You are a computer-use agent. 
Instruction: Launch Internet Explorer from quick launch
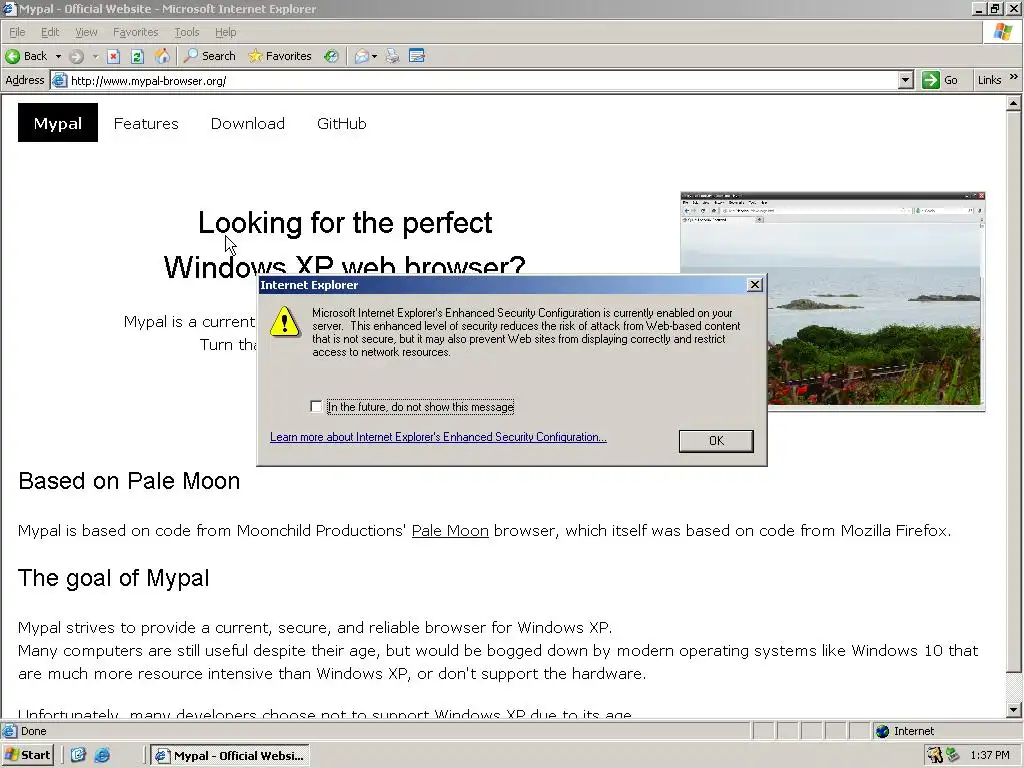pos(102,755)
